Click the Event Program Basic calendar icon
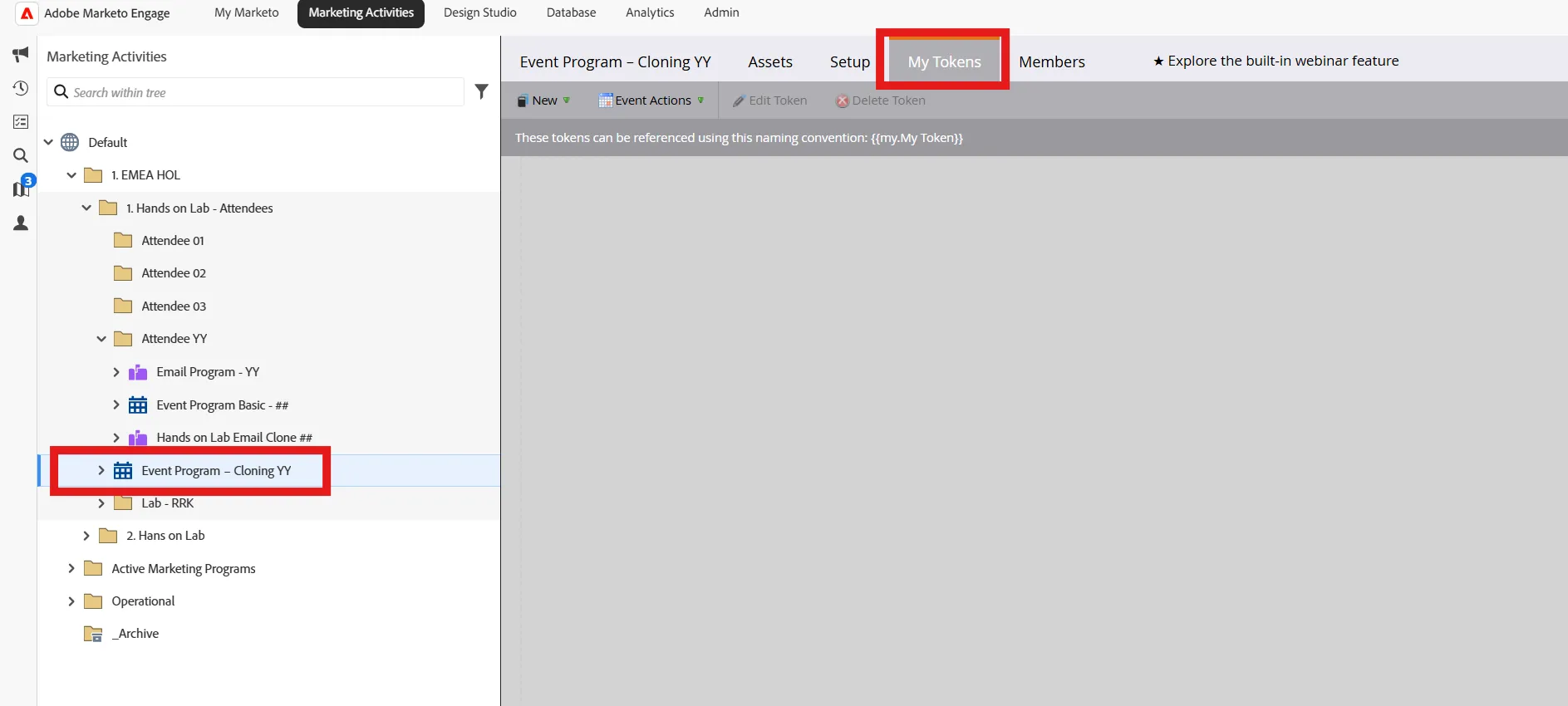 [138, 405]
